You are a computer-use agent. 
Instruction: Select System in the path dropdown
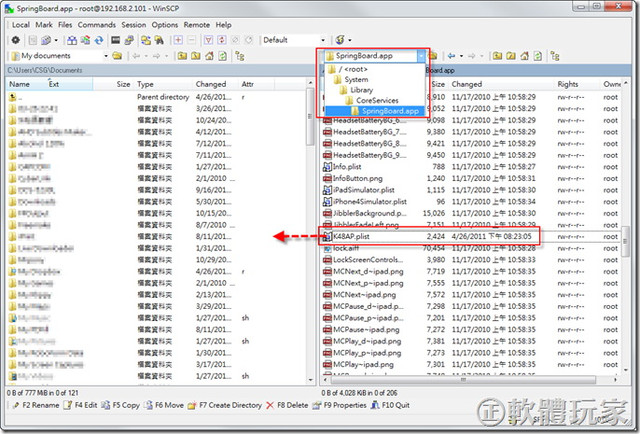pos(374,79)
